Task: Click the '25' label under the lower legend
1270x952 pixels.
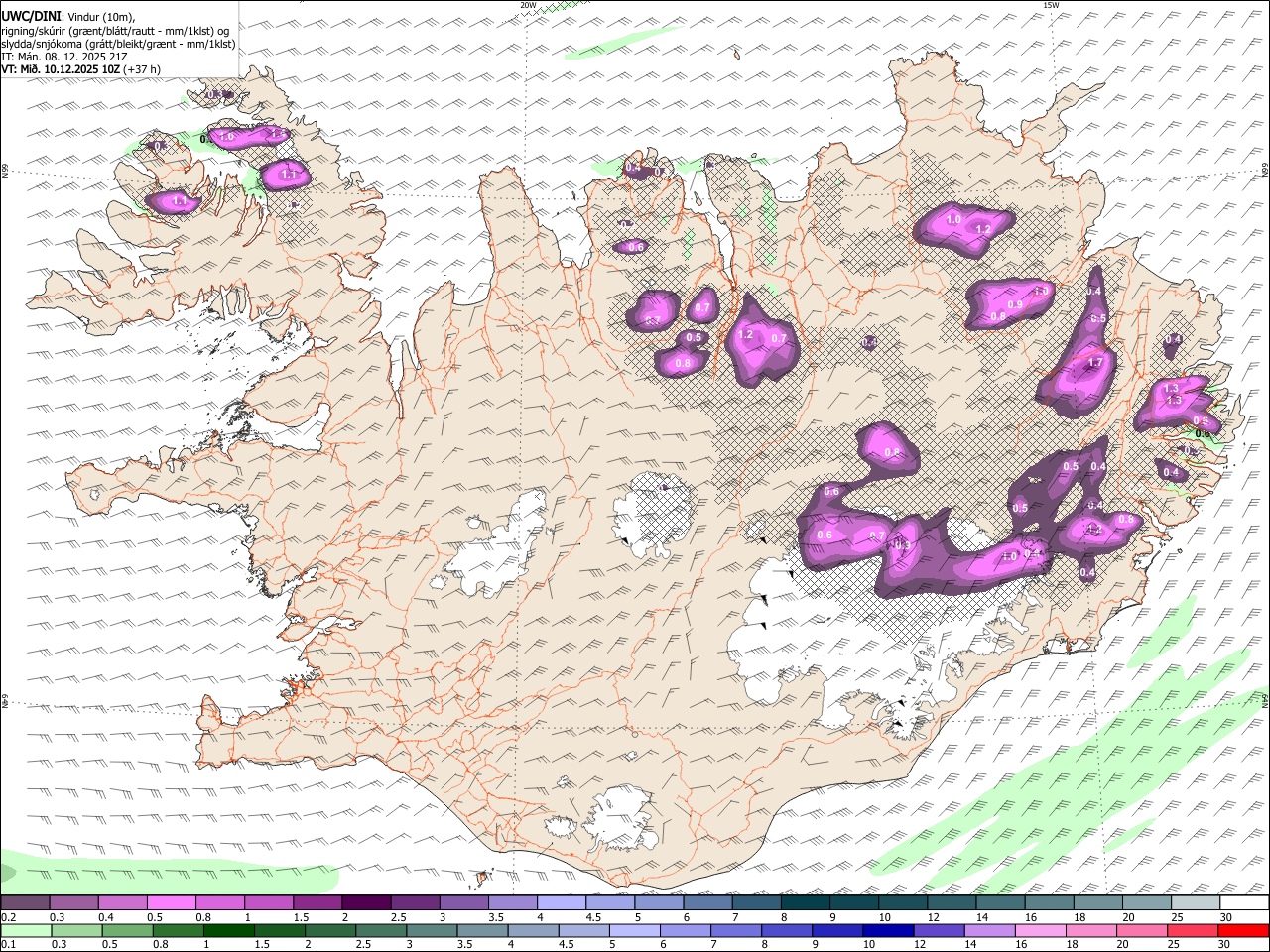Action: (1173, 945)
